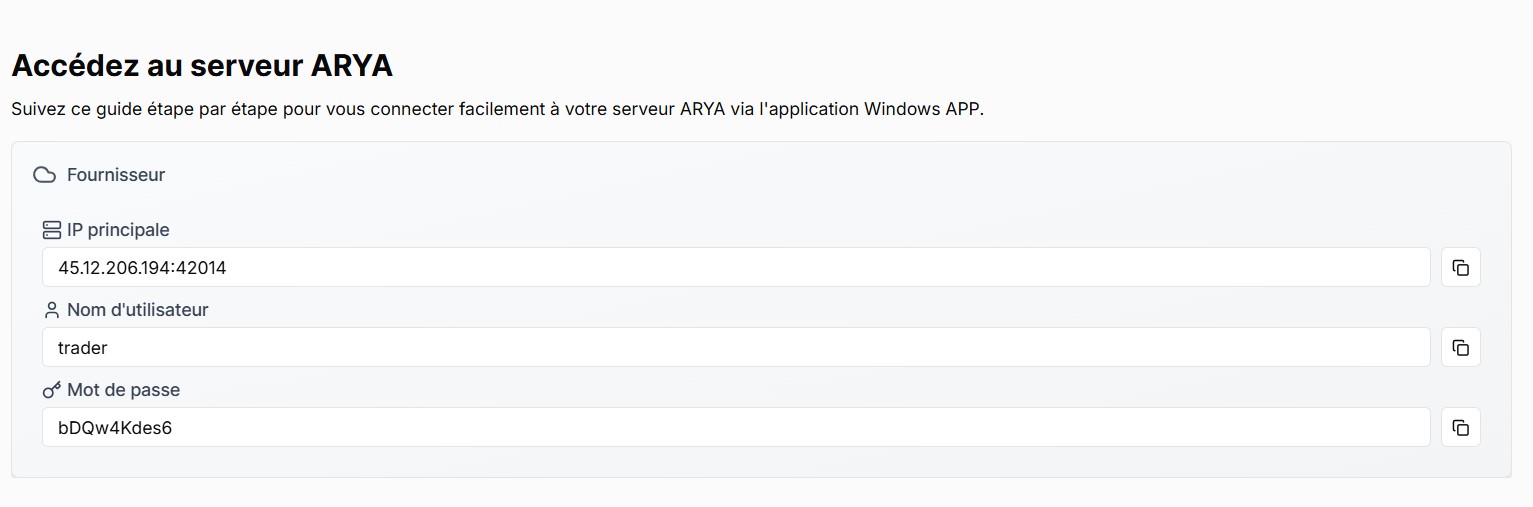Copy the IP principale address
Image resolution: width=1533 pixels, height=507 pixels.
click(x=1460, y=267)
